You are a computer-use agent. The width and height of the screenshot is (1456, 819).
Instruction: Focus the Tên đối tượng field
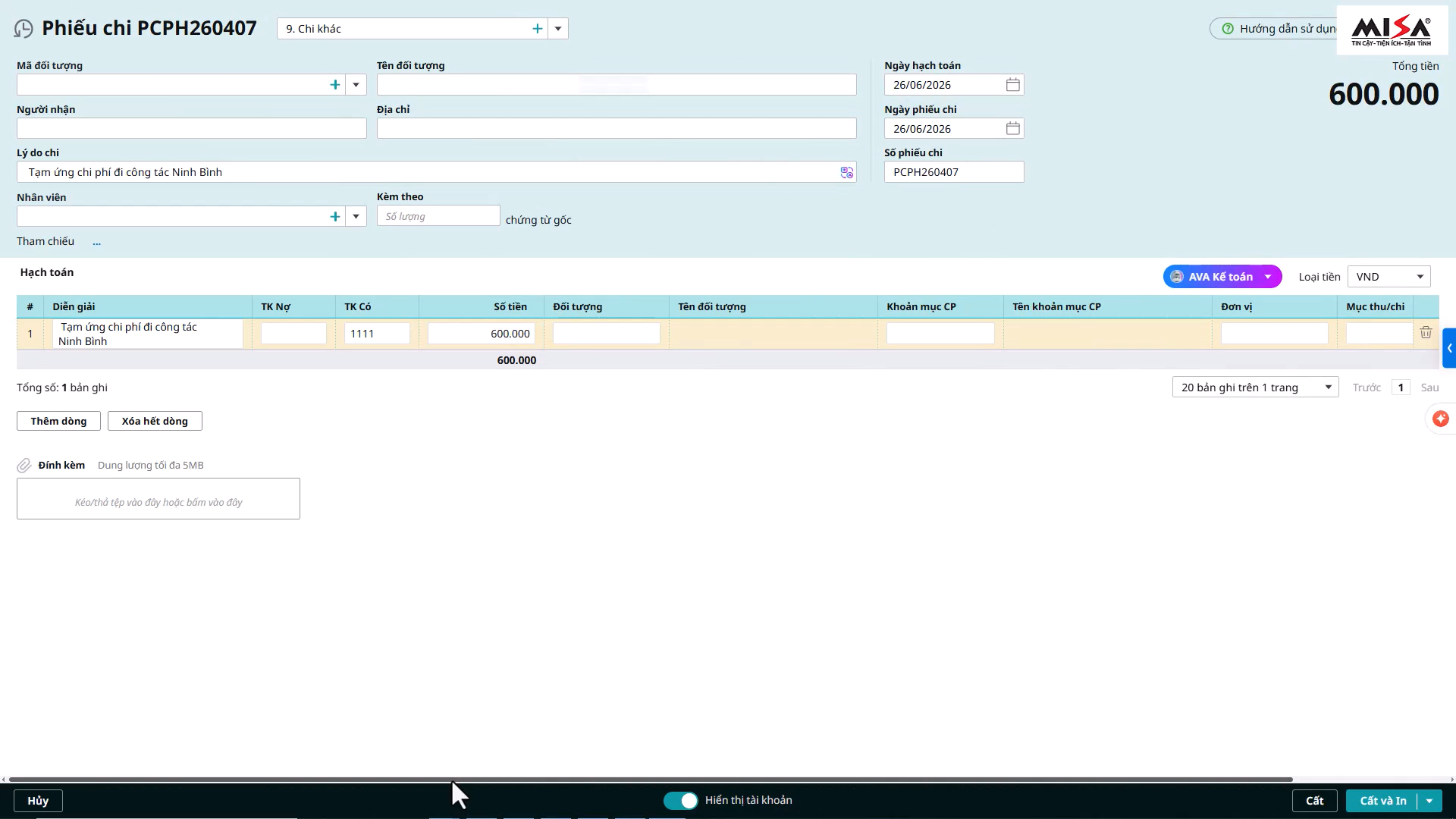[x=617, y=85]
